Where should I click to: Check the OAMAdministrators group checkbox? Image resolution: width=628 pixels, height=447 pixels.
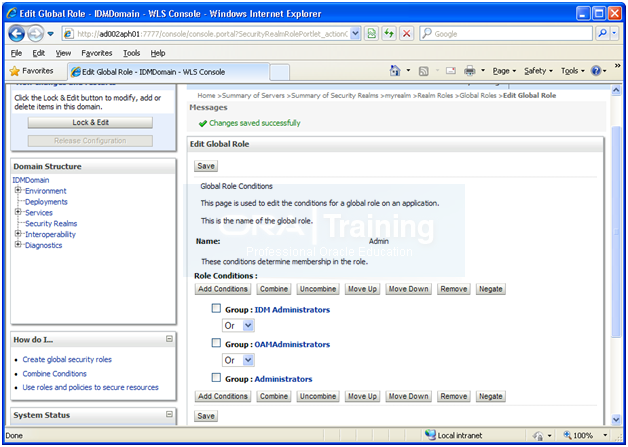[x=216, y=343]
